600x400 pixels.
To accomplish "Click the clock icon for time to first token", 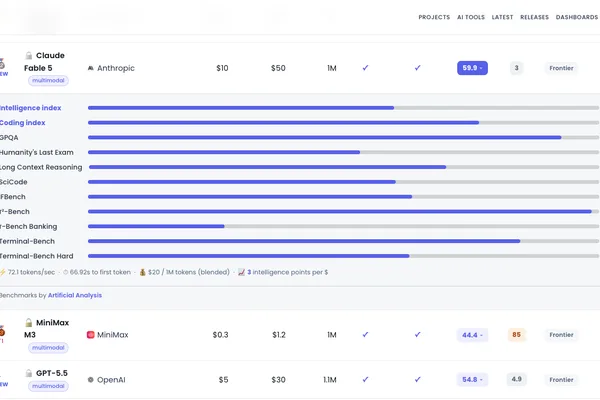I will click(x=65, y=272).
